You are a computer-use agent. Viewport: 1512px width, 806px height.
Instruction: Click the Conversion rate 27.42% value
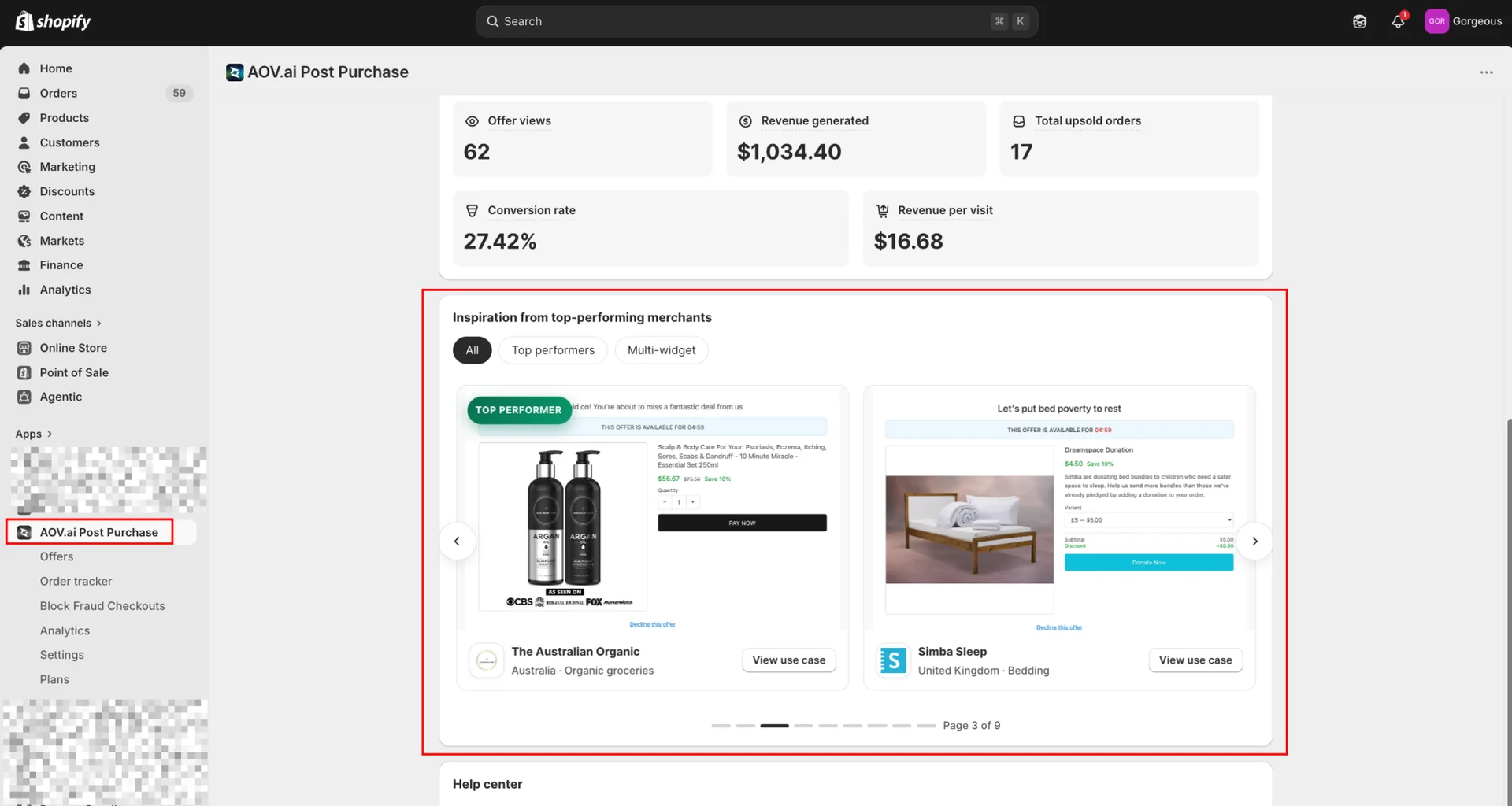coord(500,242)
